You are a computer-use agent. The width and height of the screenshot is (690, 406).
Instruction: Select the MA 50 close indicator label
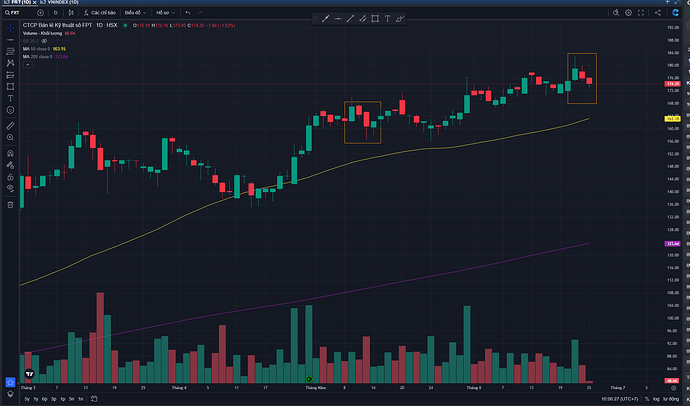pyautogui.click(x=37, y=49)
